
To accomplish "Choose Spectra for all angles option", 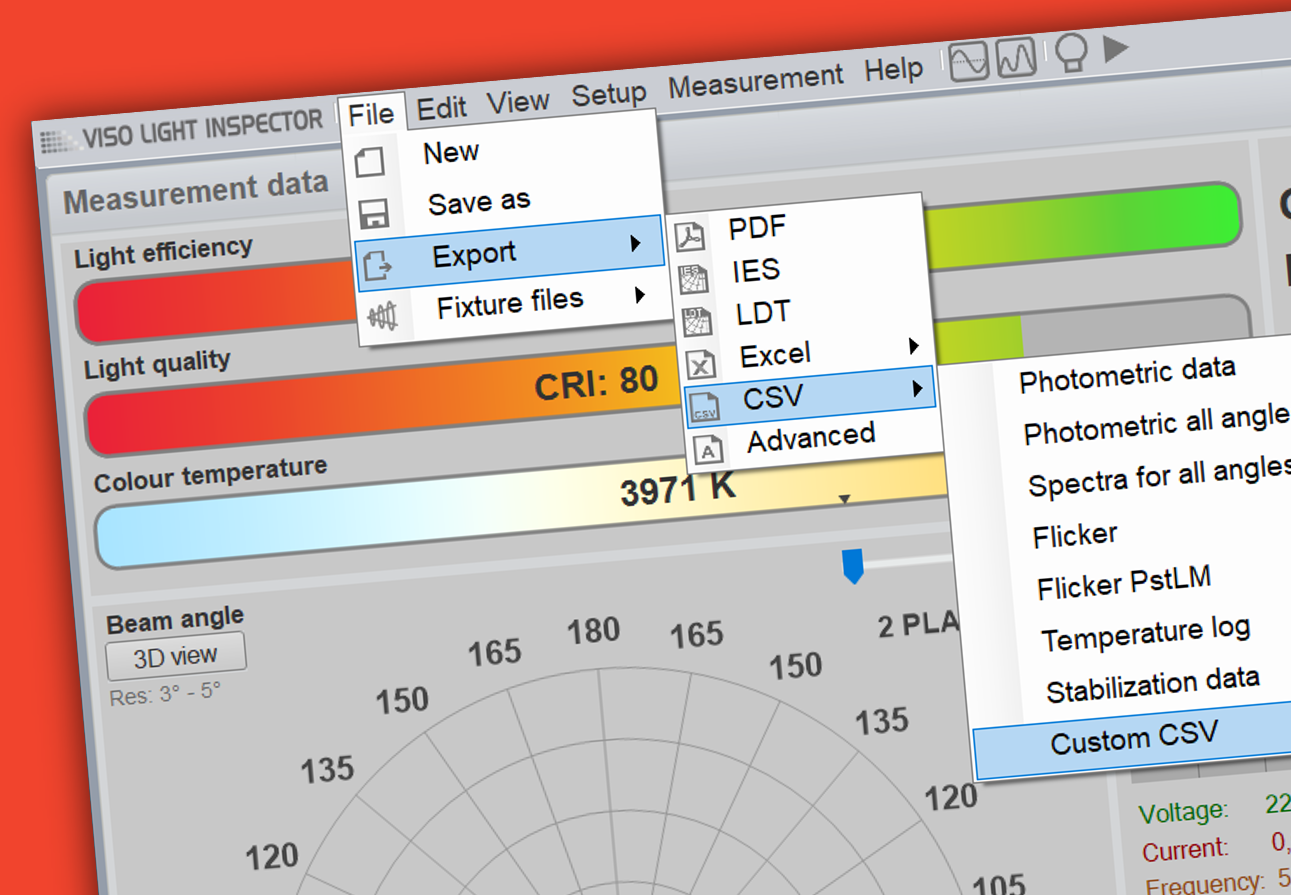I will point(1160,477).
